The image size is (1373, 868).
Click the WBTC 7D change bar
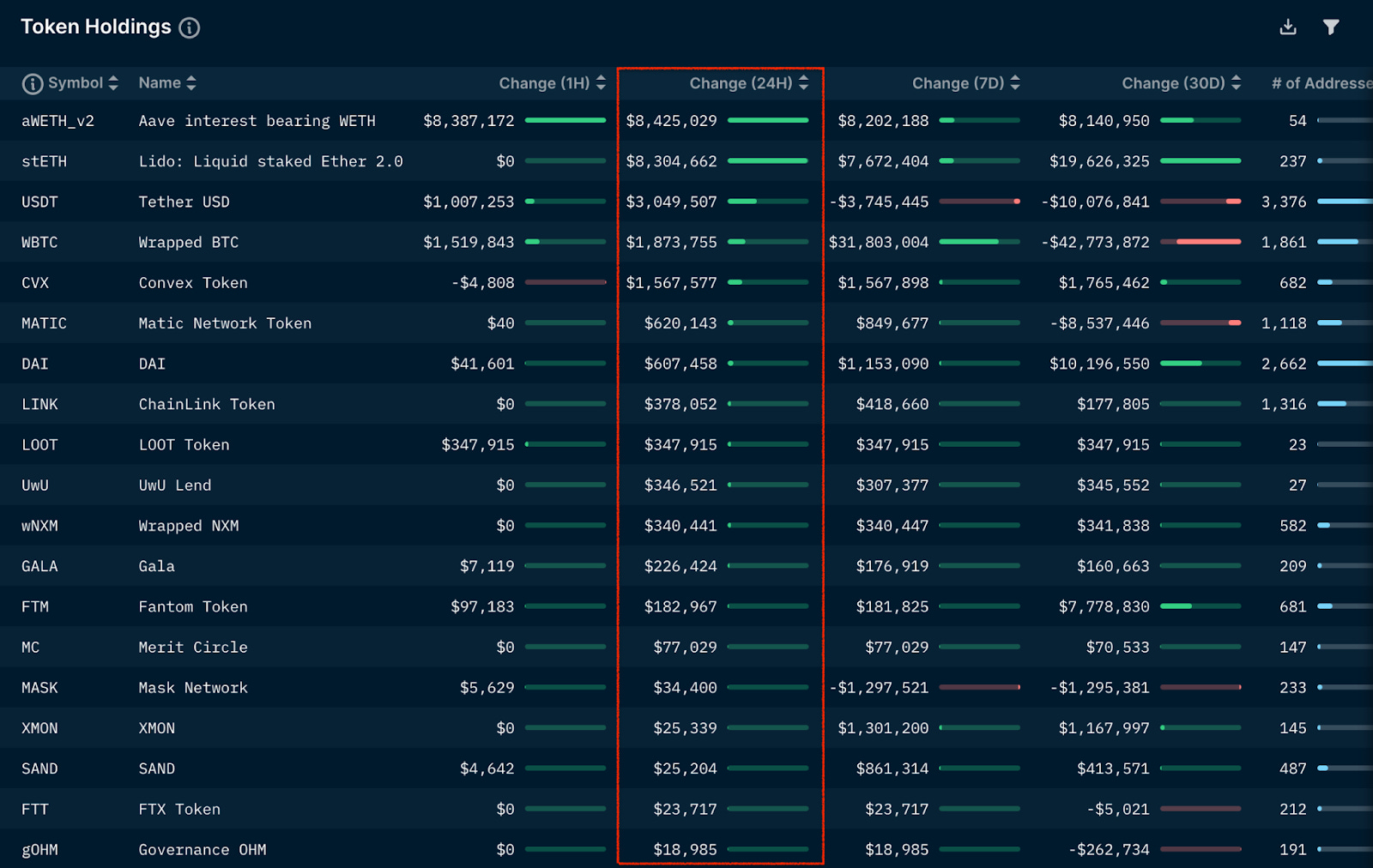979,242
